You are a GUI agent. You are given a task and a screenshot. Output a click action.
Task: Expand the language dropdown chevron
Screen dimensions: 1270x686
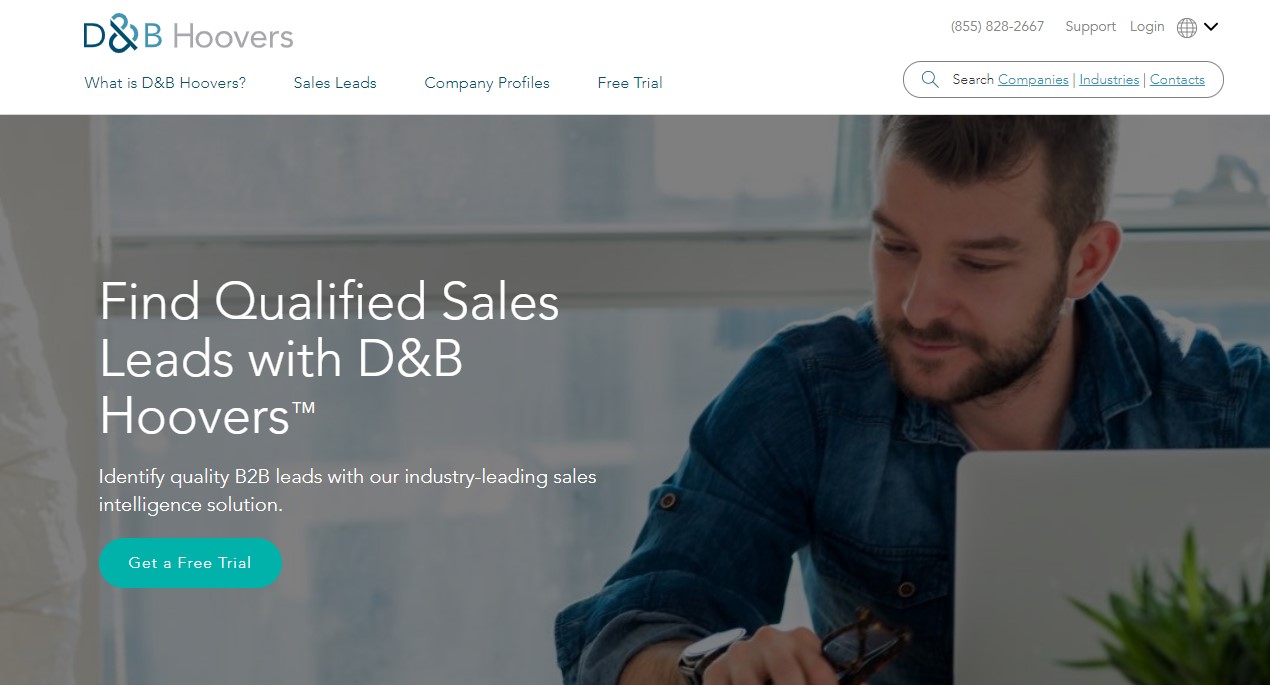(x=1211, y=27)
